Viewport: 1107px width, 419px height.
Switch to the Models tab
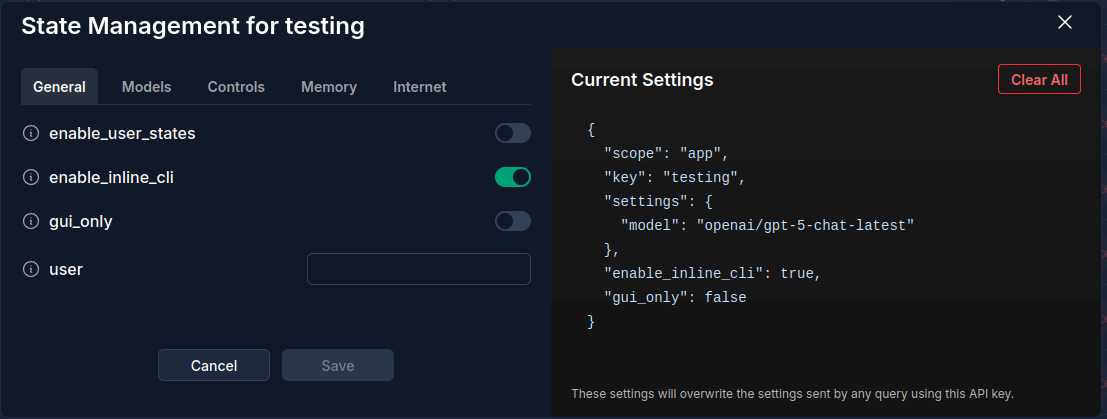146,87
